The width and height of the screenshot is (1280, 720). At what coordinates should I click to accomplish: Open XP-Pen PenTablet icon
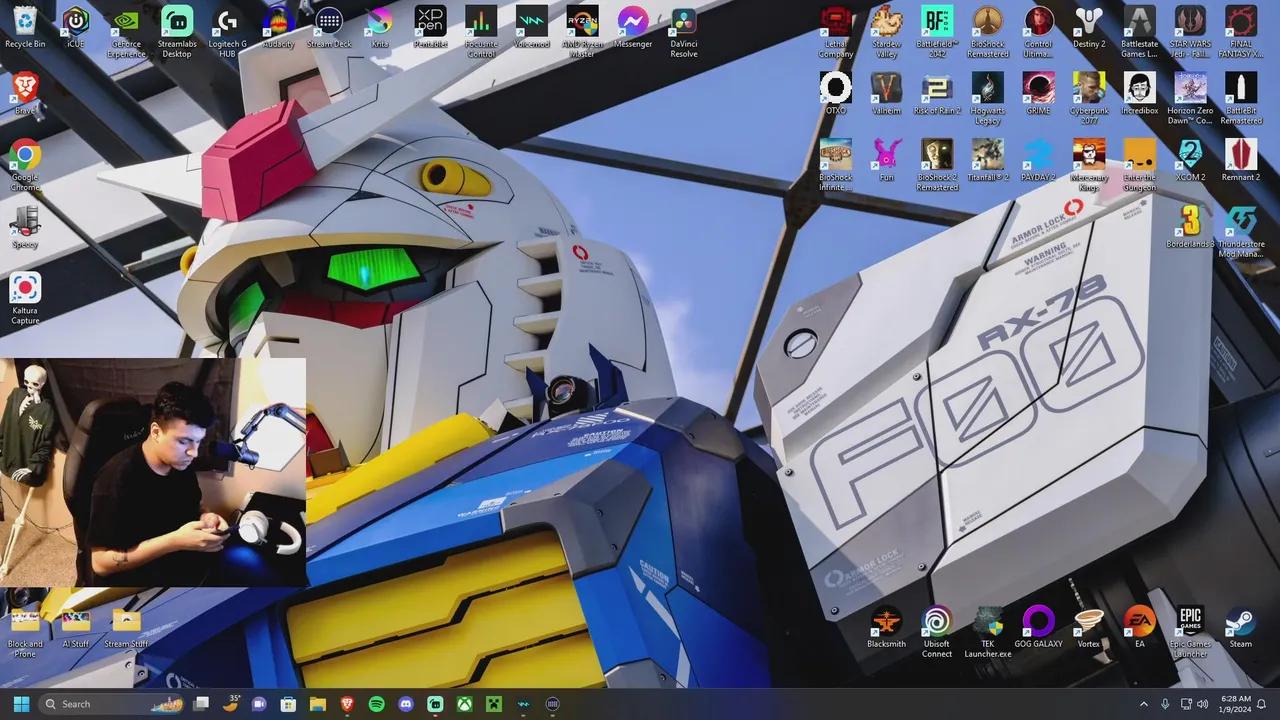click(430, 27)
